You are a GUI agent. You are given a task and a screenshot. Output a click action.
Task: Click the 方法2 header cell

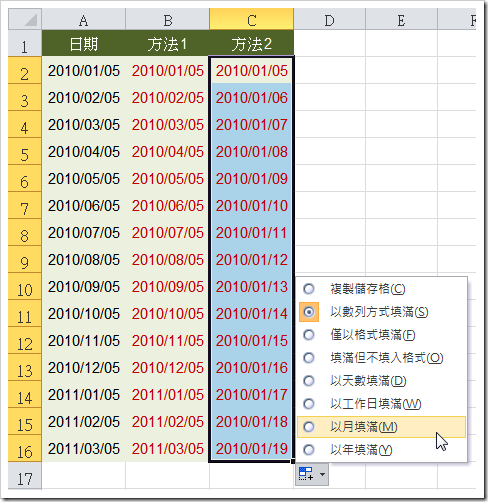click(x=252, y=43)
